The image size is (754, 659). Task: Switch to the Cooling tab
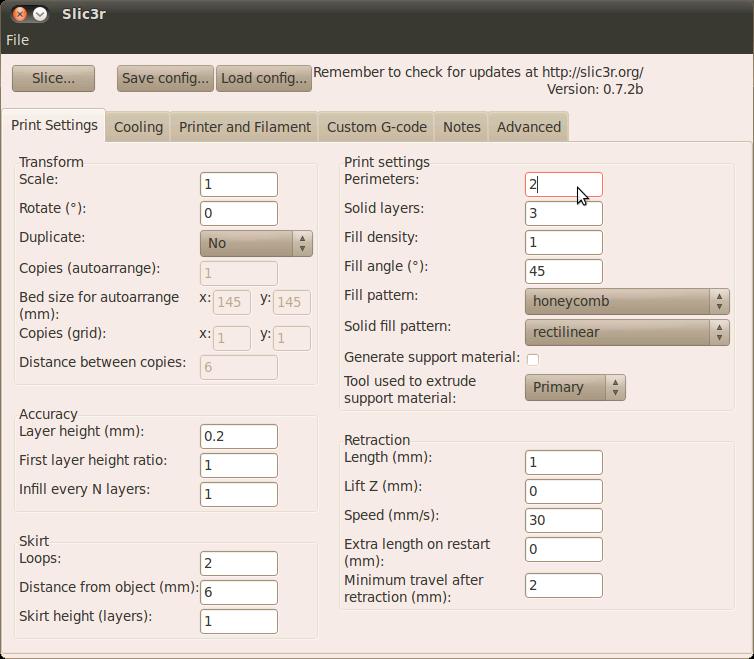[x=138, y=127]
